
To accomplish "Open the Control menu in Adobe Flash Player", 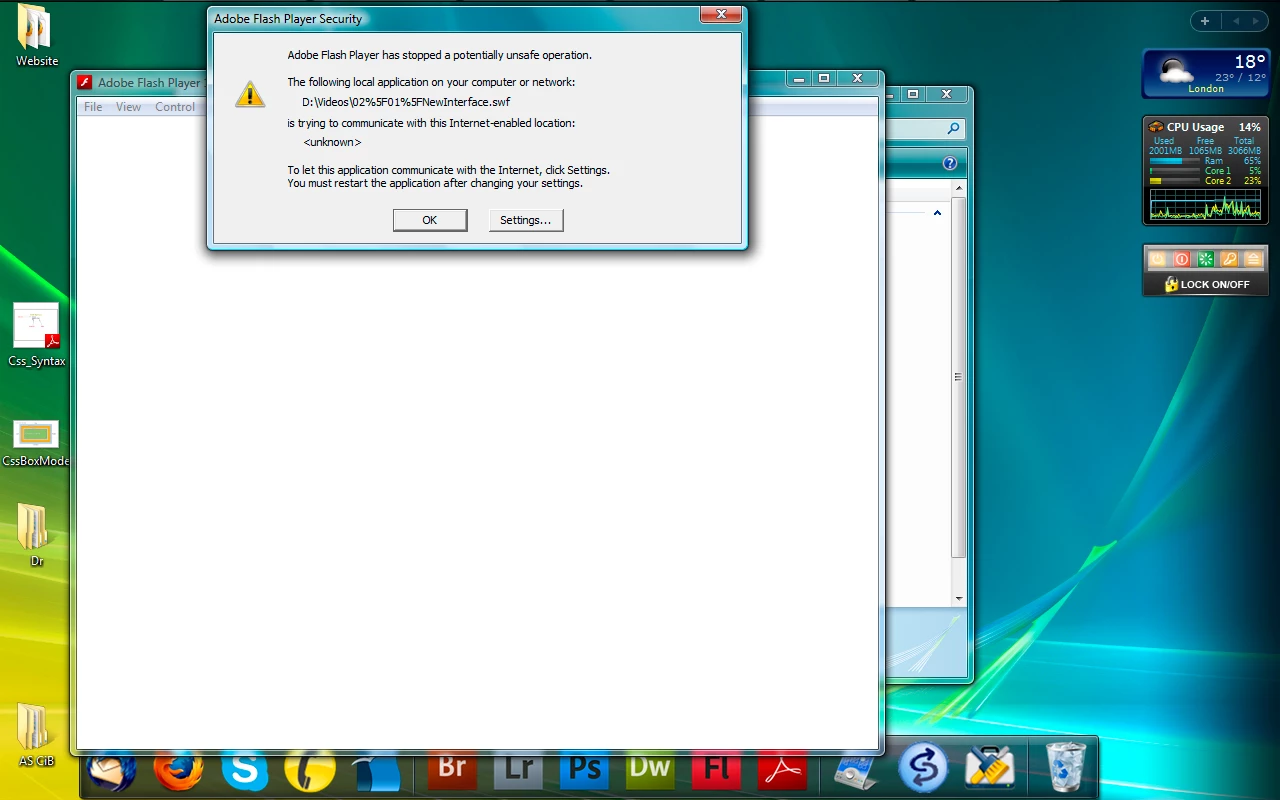I will [x=175, y=107].
